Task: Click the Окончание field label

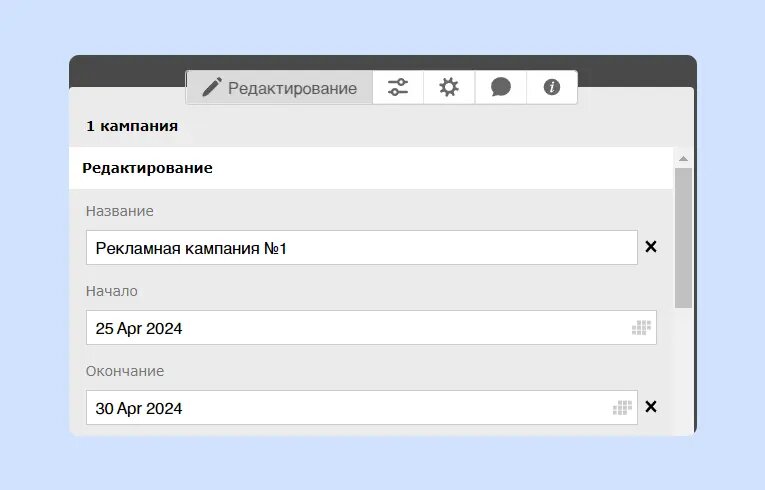Action: 125,371
